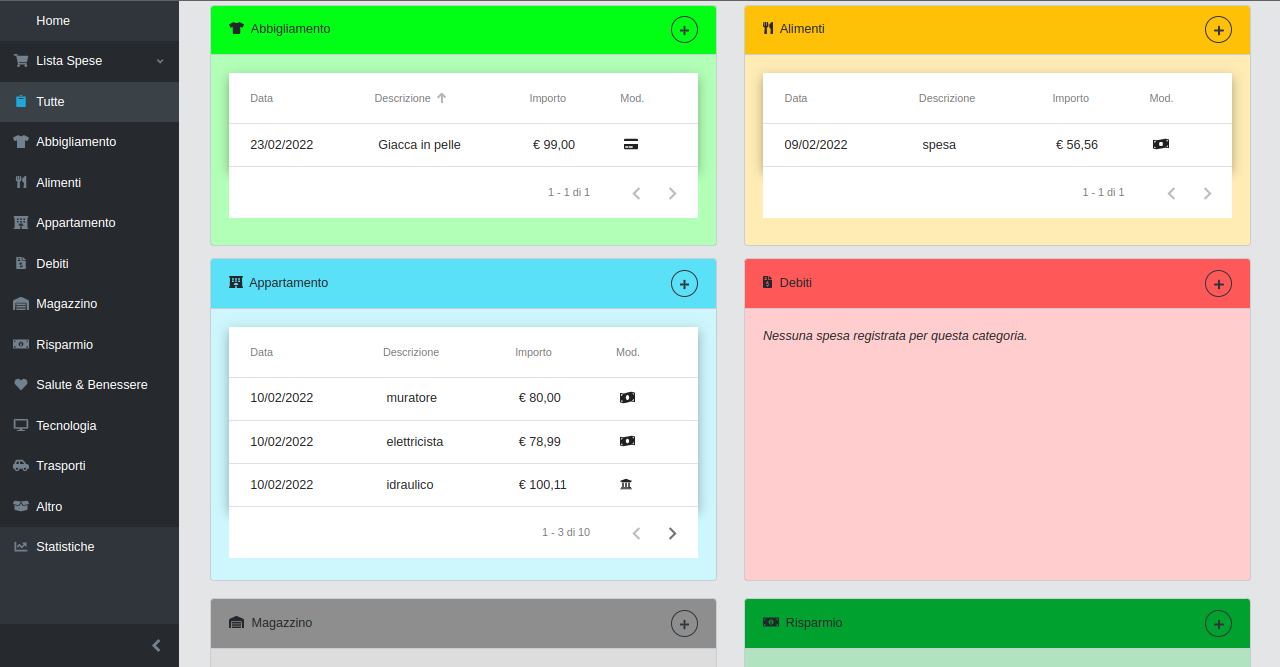Open Salute & Benessere category
Viewport: 1280px width, 667px height.
(x=90, y=385)
